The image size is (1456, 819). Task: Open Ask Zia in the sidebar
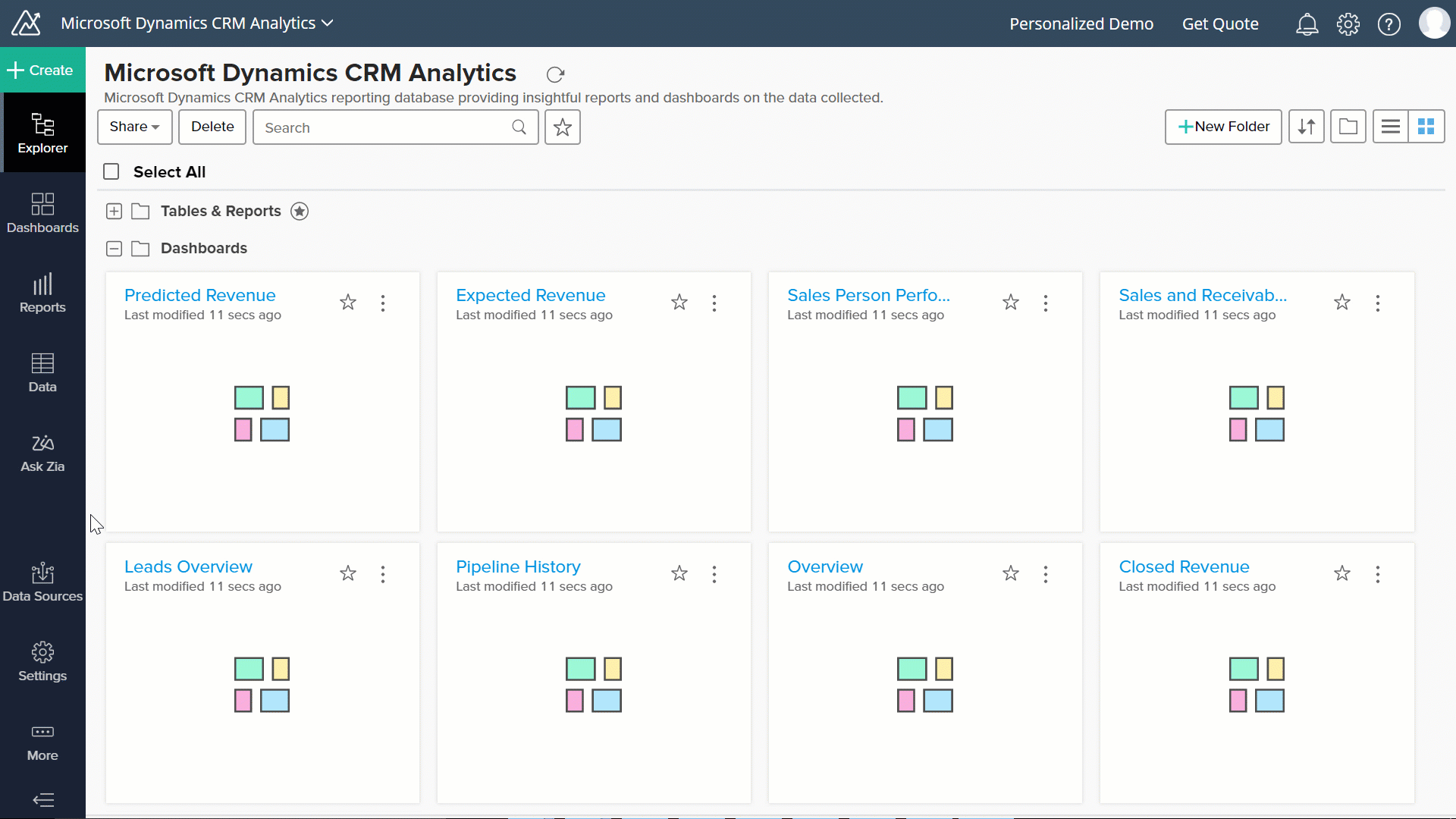42,453
